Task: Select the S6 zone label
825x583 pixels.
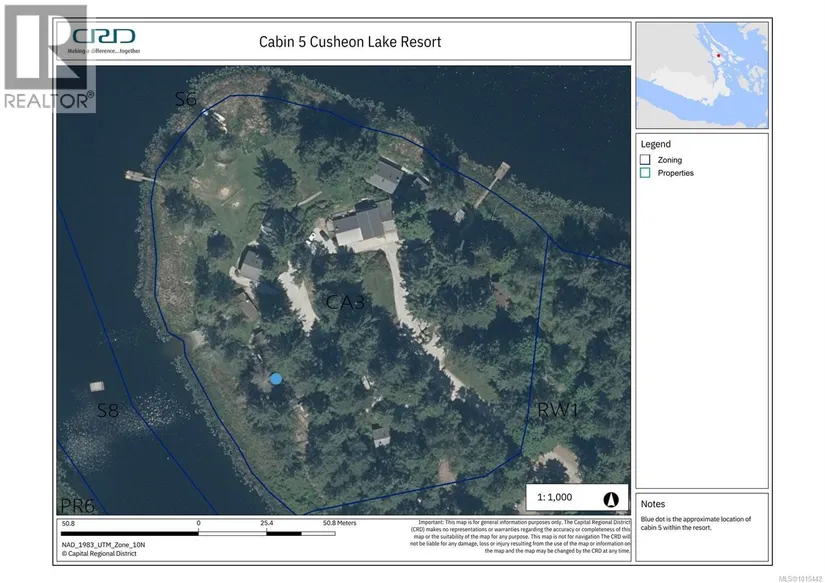Action: [x=186, y=98]
